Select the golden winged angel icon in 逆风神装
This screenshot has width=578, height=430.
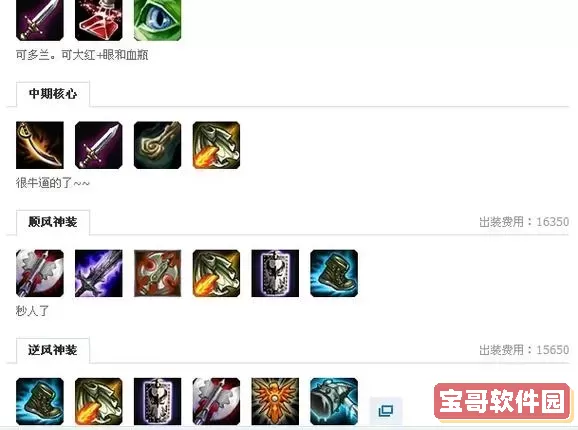[275, 402]
